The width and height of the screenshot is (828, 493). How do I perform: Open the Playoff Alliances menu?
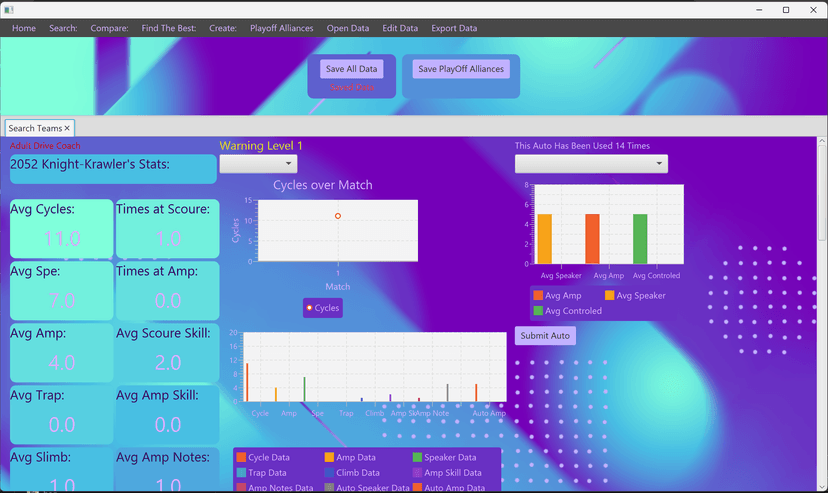point(281,28)
